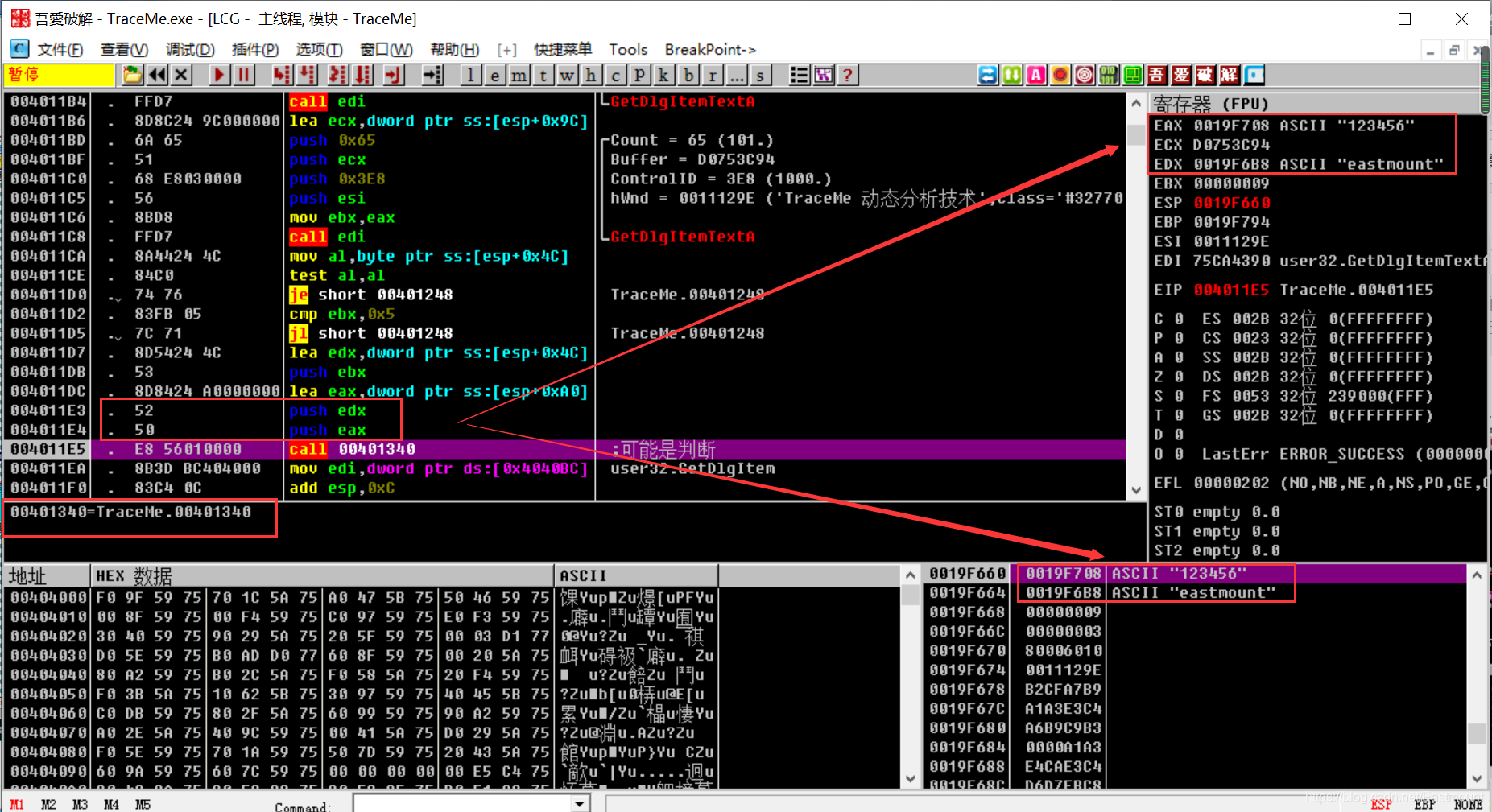Click disassembly scrollbar down arrow

pos(1136,490)
